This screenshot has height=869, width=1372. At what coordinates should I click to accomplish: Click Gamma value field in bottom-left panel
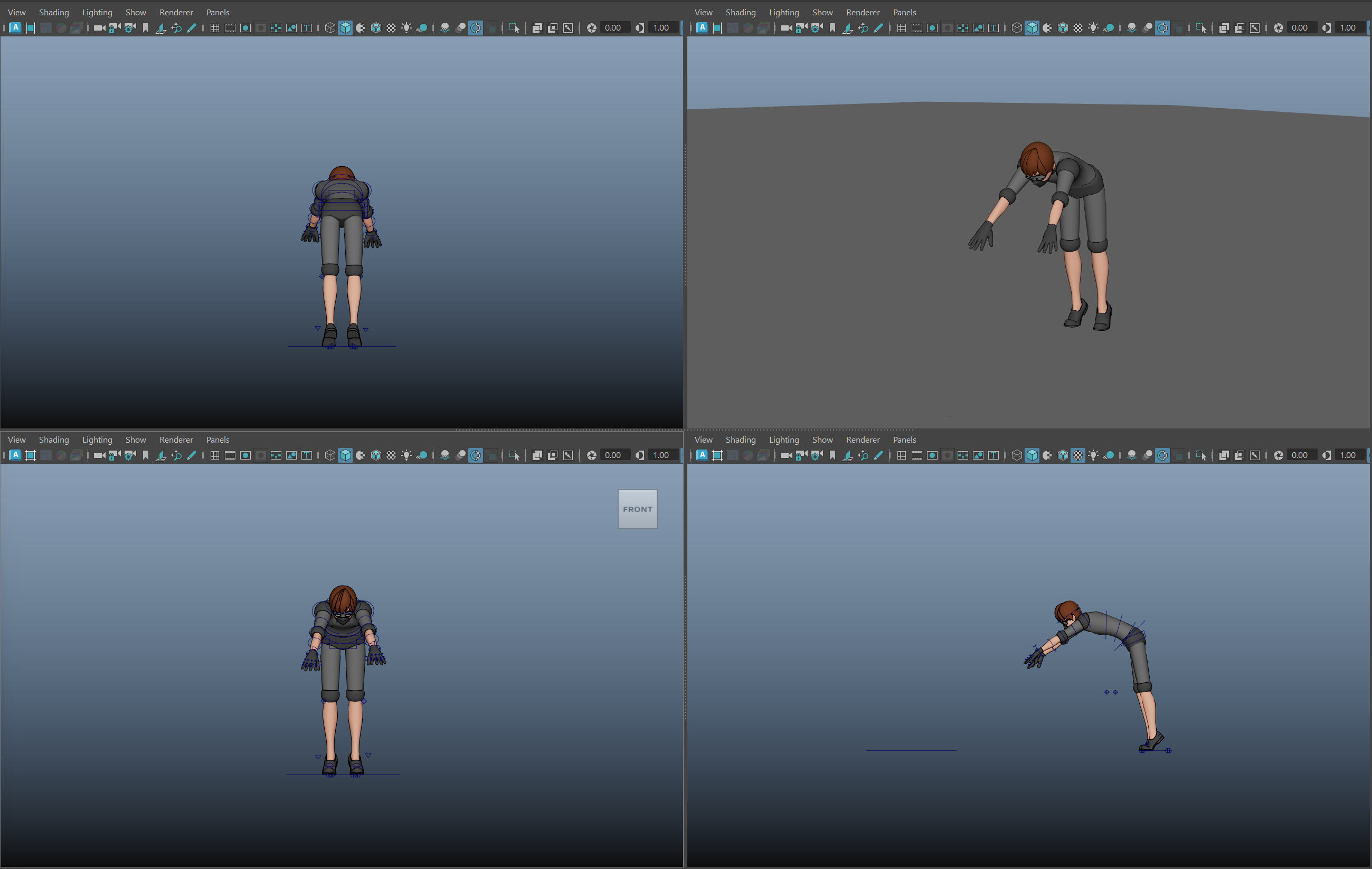coord(662,455)
